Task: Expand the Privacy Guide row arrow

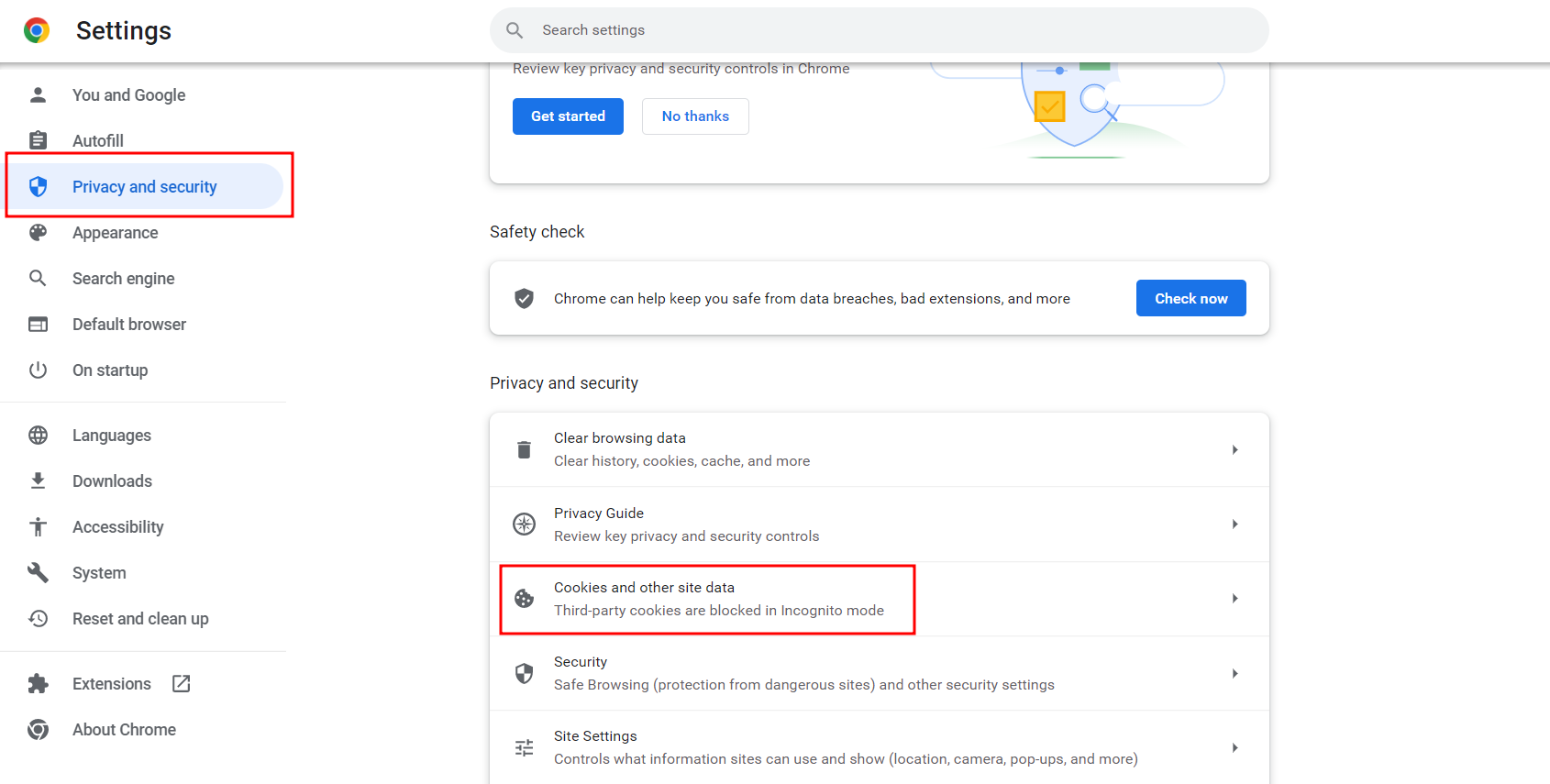Action: click(1235, 524)
